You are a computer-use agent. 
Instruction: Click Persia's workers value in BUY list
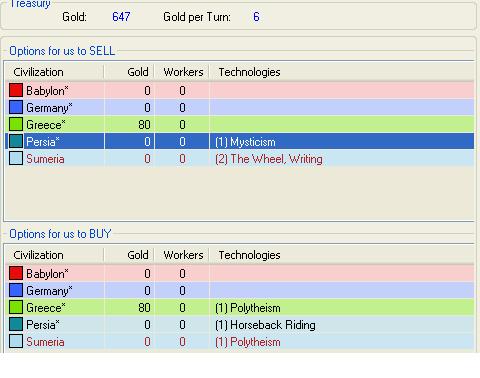tap(182, 325)
